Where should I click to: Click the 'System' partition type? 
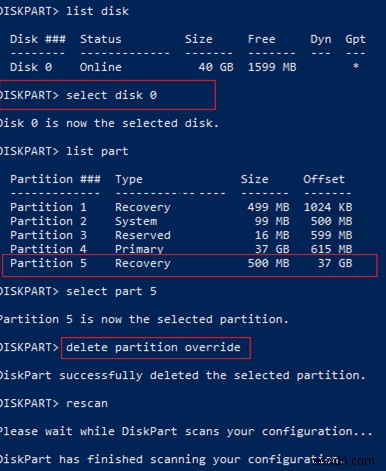pyautogui.click(x=136, y=222)
